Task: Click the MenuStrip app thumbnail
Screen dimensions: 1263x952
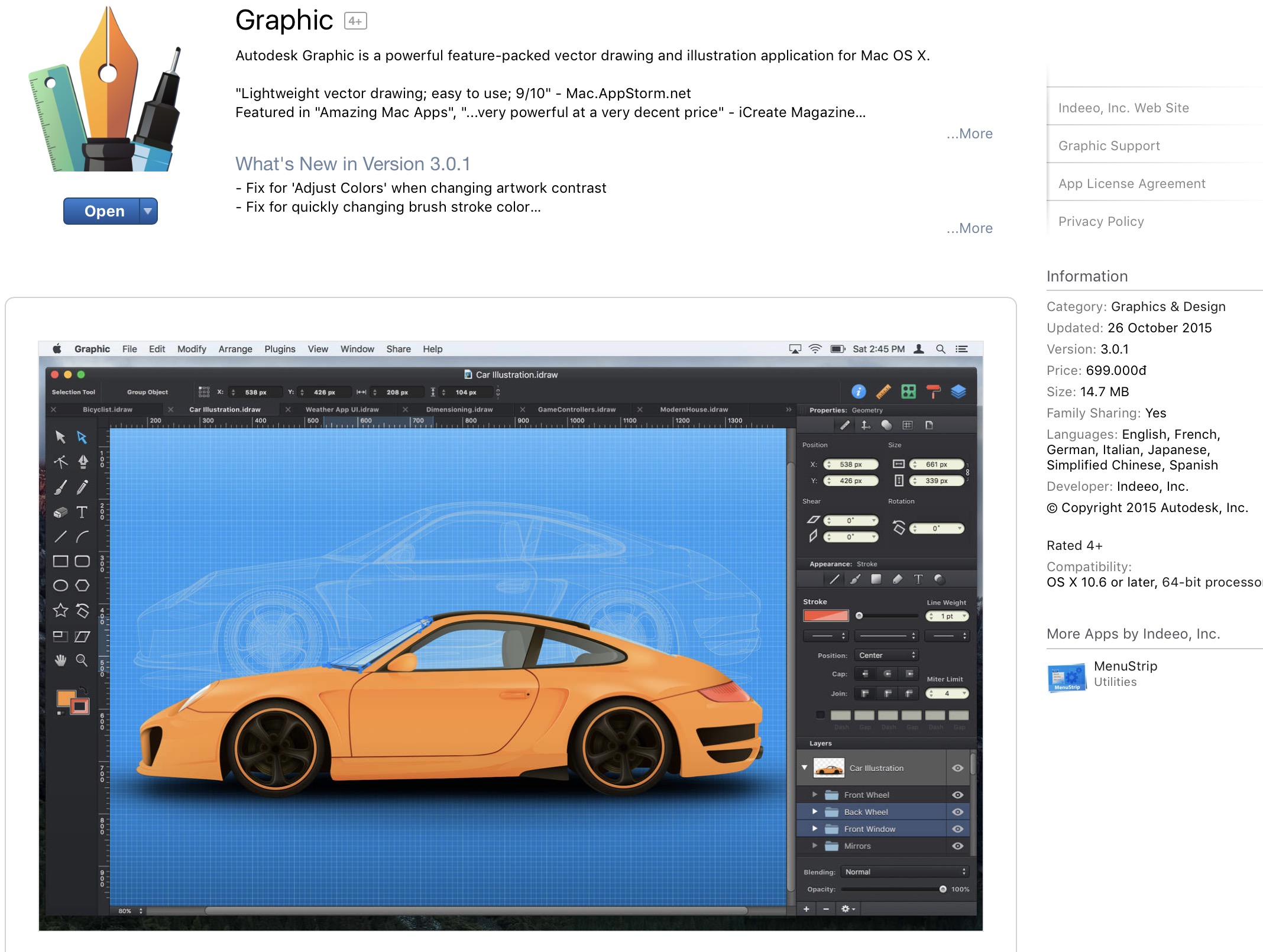Action: (1067, 678)
